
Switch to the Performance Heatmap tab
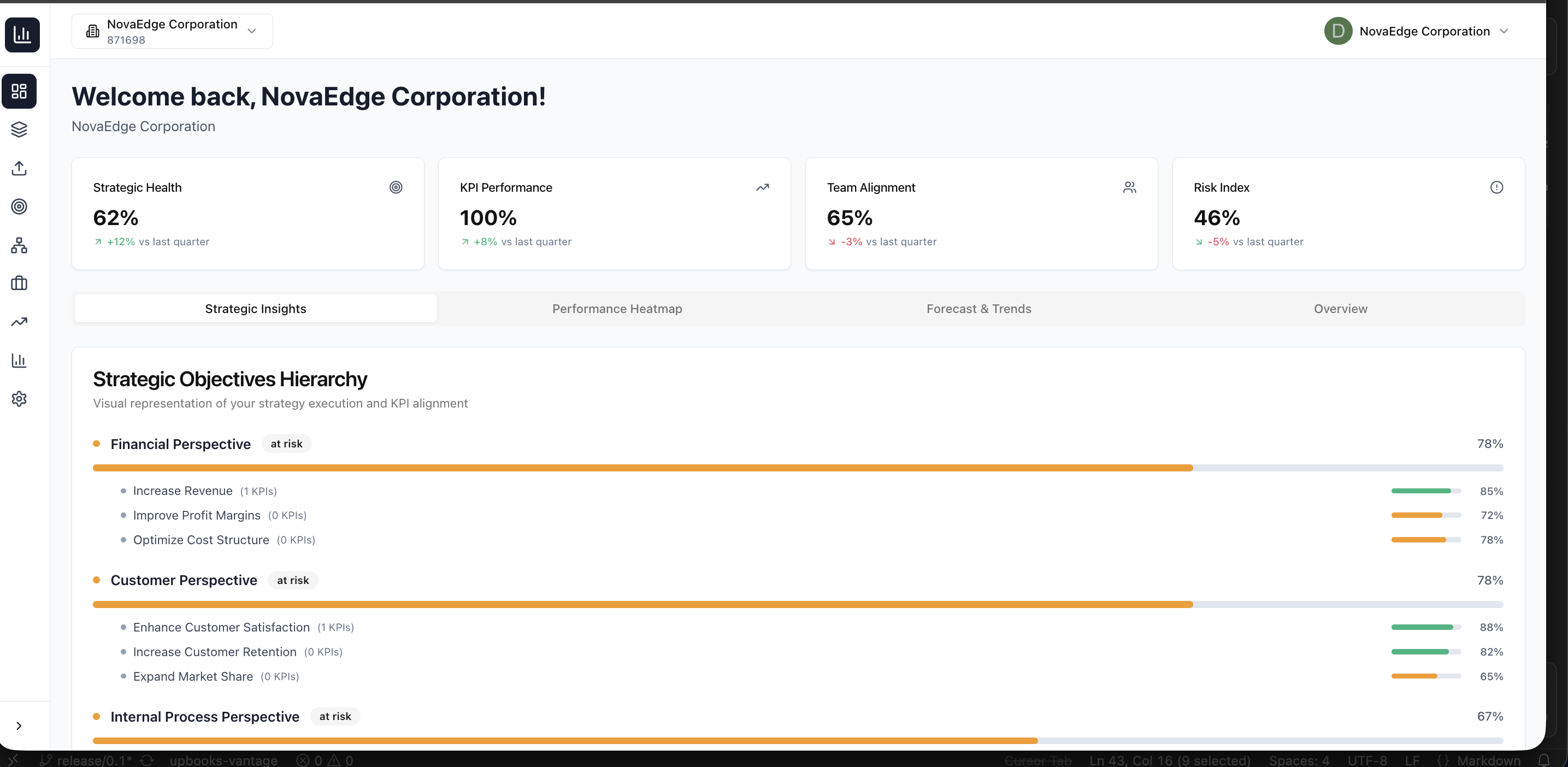(x=617, y=309)
